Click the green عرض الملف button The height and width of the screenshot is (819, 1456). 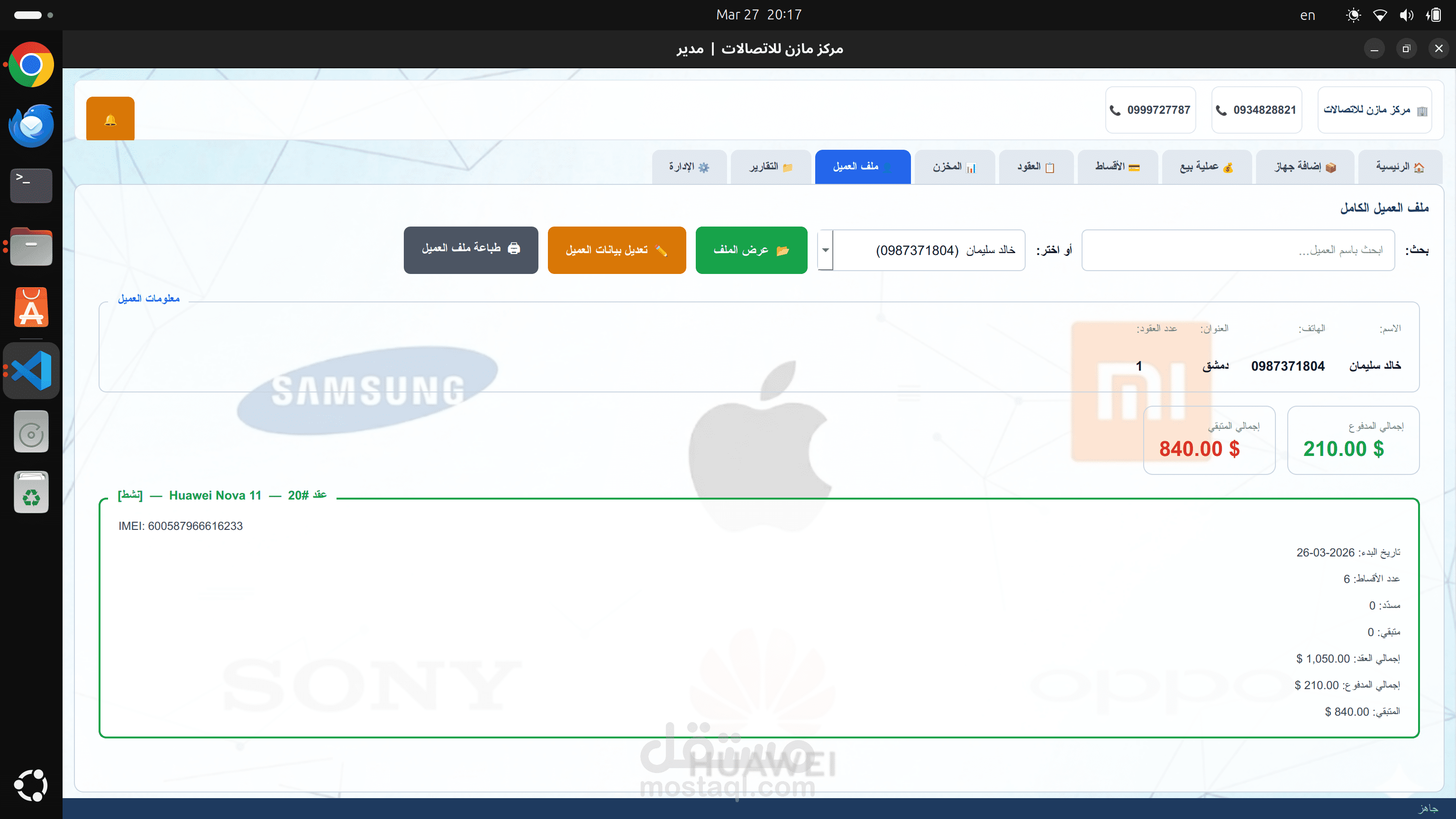point(751,250)
